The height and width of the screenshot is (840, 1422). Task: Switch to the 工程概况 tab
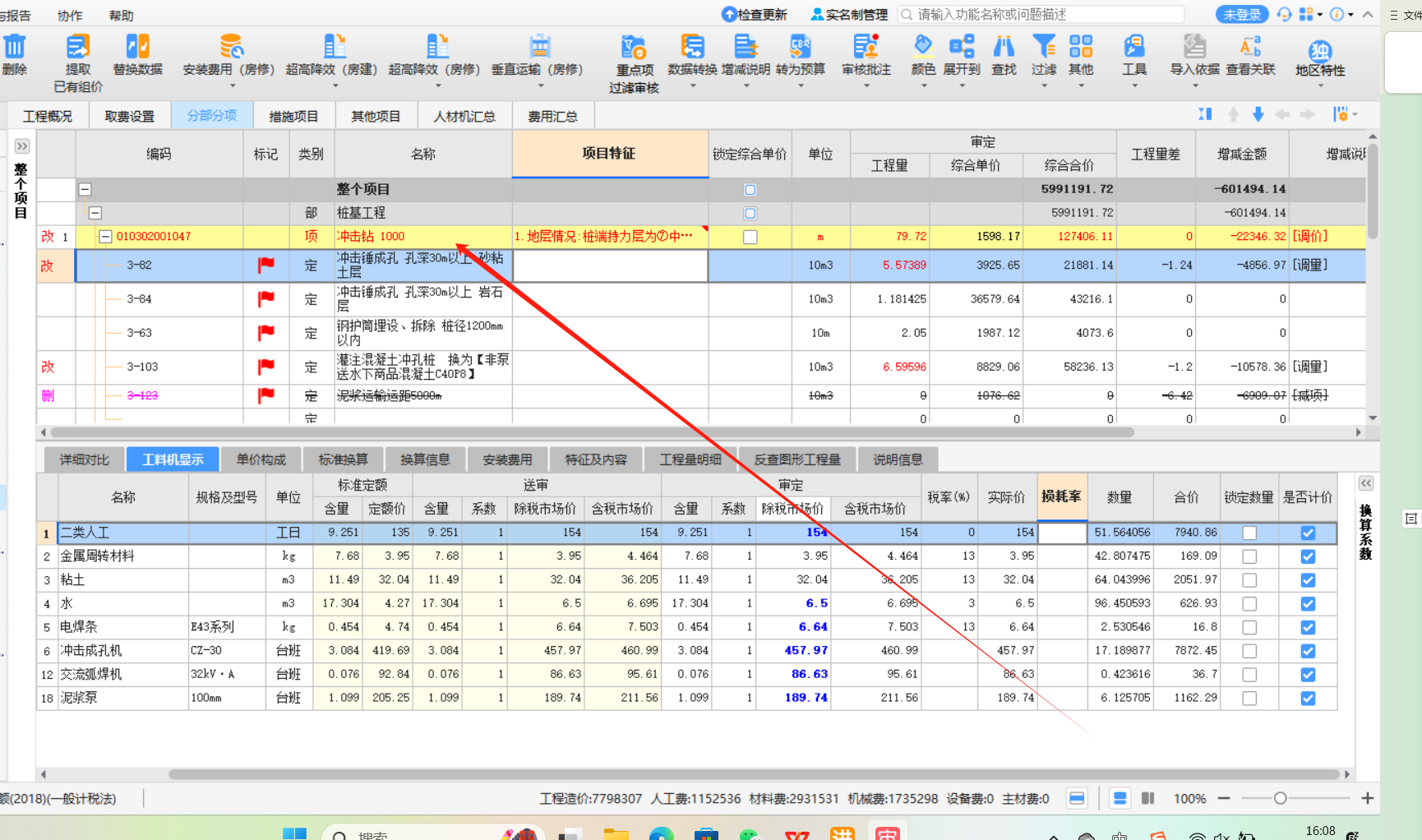[47, 116]
